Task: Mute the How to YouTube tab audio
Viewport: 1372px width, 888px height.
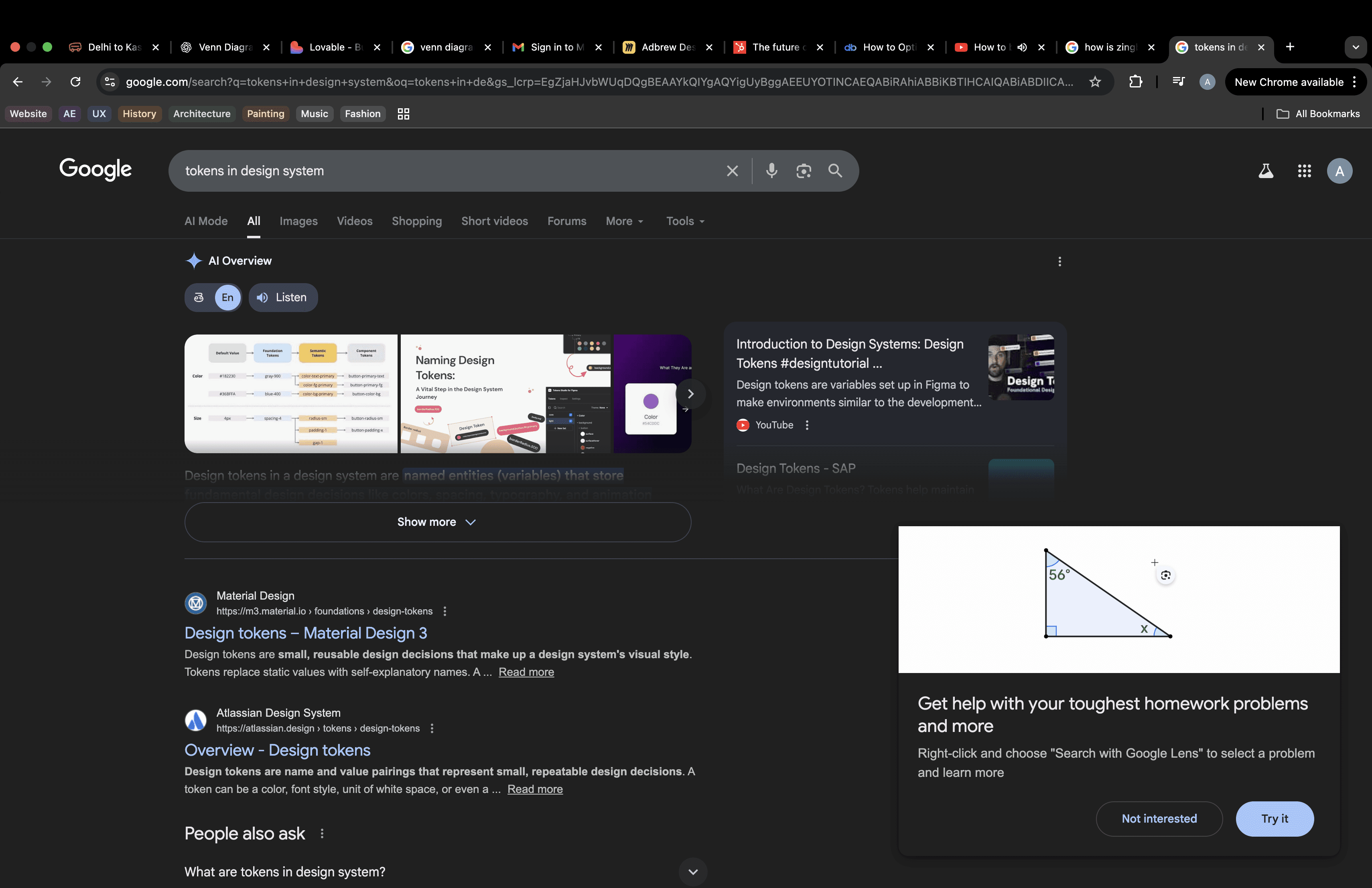Action: (x=1022, y=47)
